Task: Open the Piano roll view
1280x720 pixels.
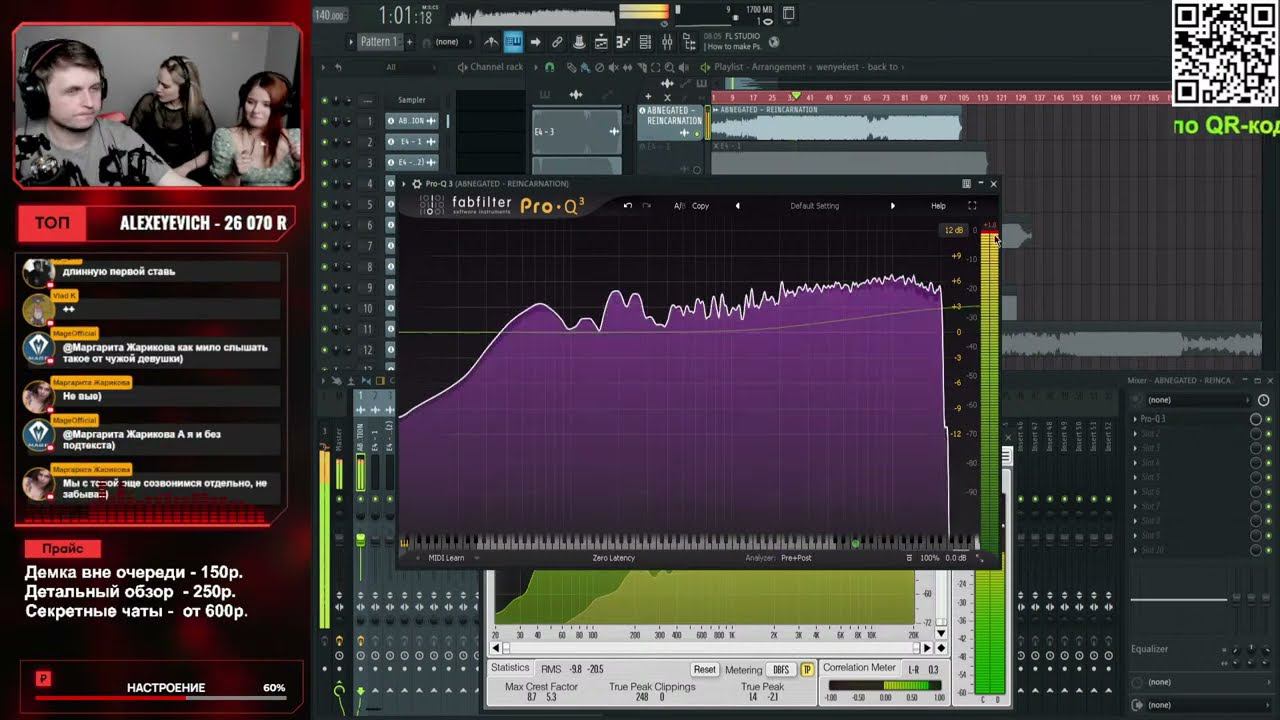Action: click(x=622, y=42)
